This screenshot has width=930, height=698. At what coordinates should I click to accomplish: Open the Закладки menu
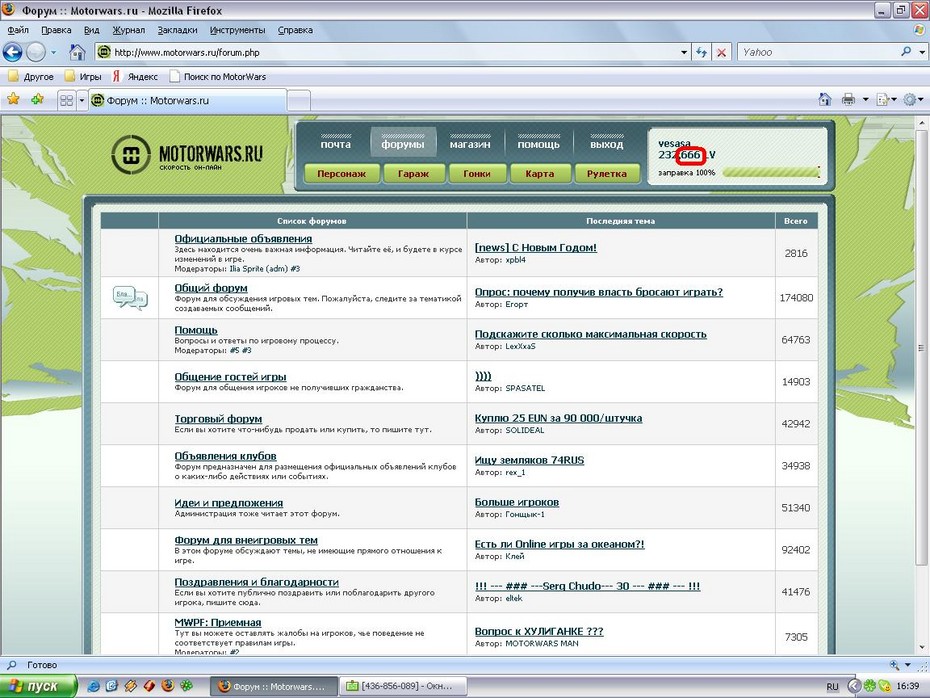pyautogui.click(x=176, y=30)
